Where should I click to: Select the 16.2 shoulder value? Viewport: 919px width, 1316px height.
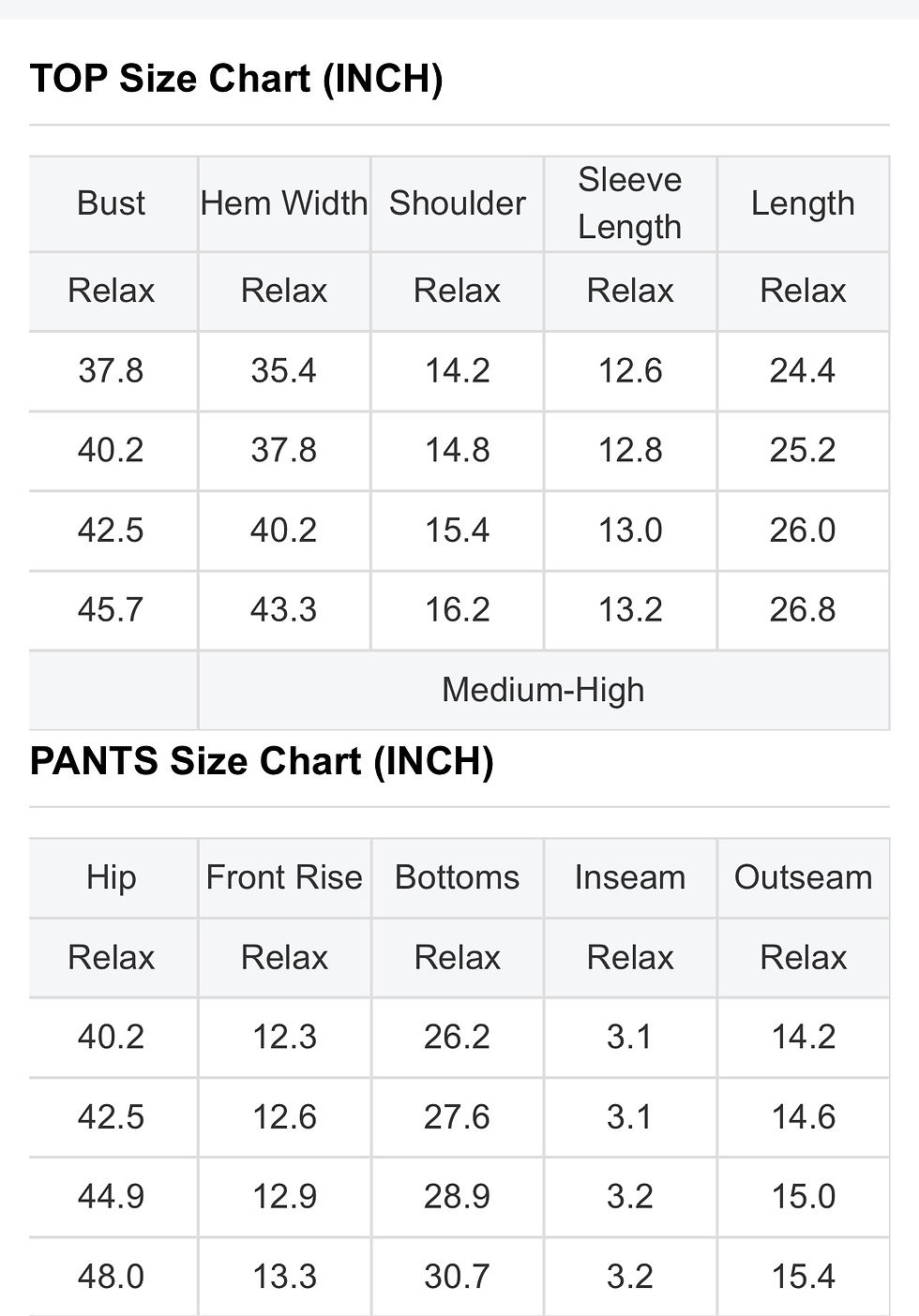pos(458,610)
